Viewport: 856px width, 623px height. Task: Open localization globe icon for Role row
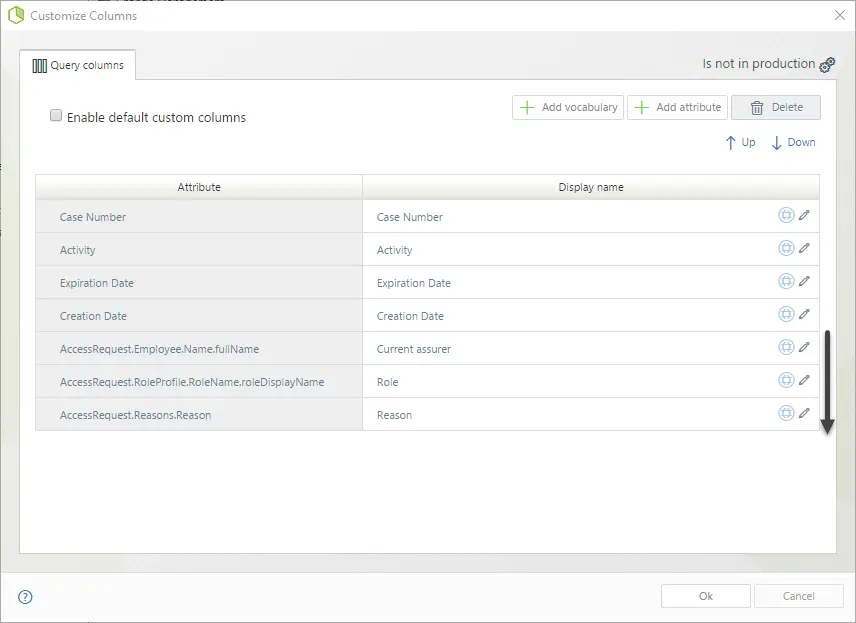point(786,380)
